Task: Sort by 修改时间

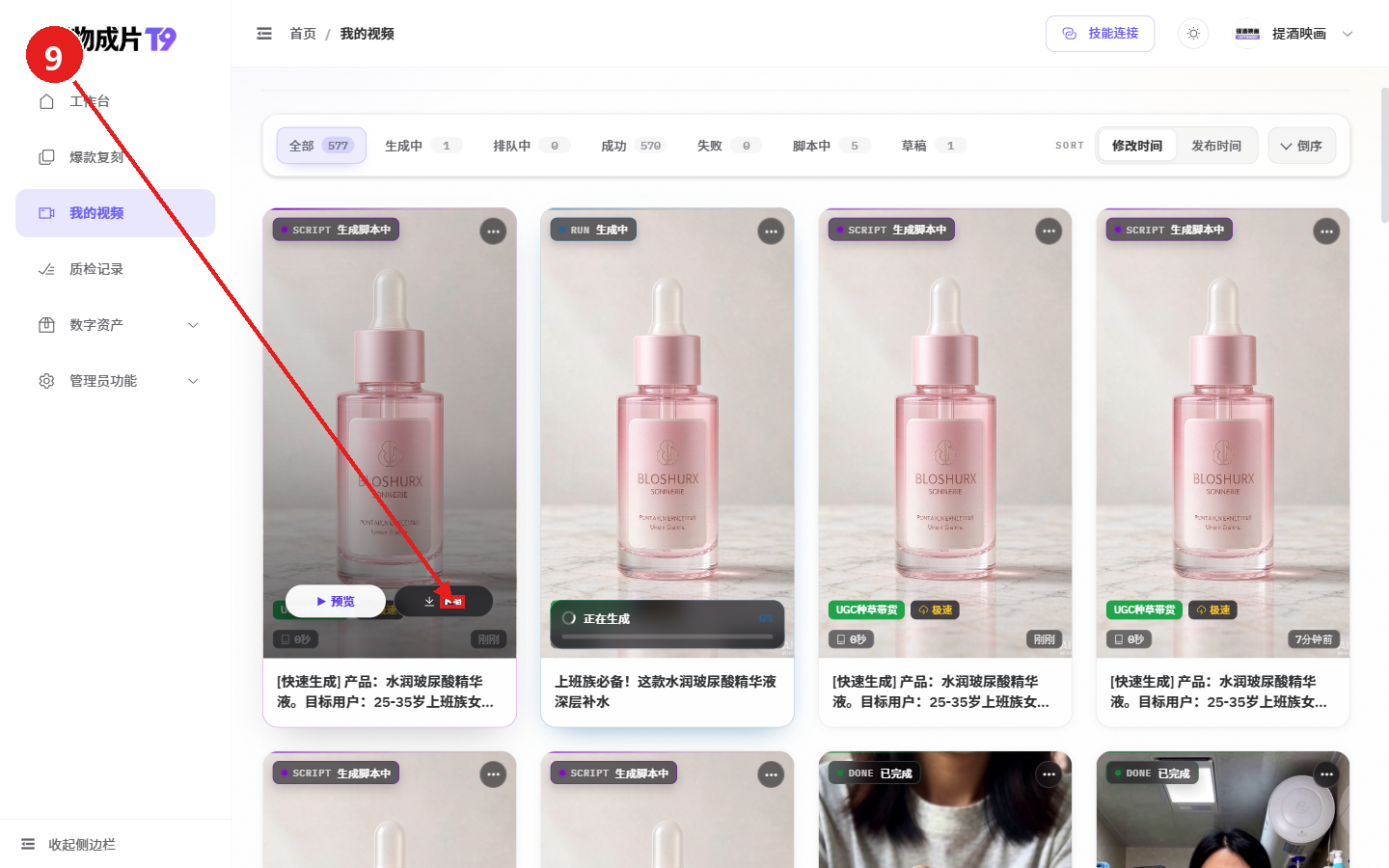Action: pyautogui.click(x=1137, y=146)
